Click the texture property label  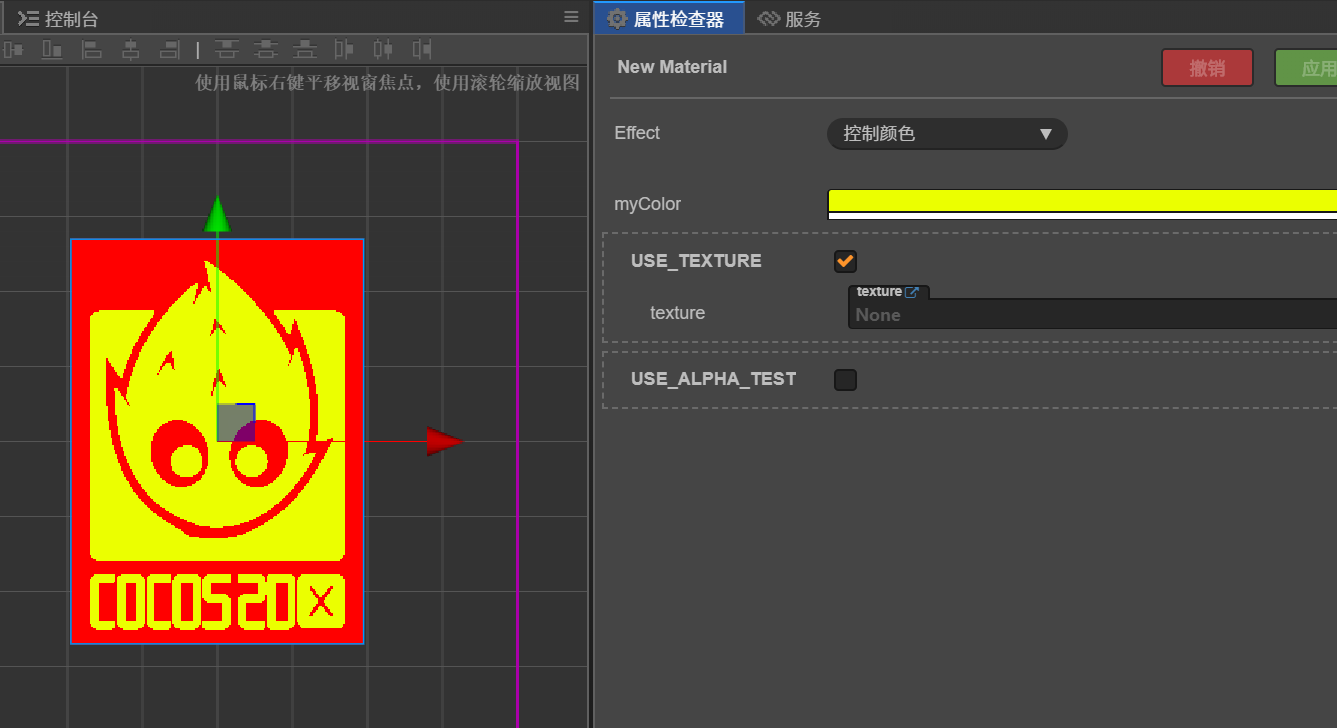(x=677, y=313)
